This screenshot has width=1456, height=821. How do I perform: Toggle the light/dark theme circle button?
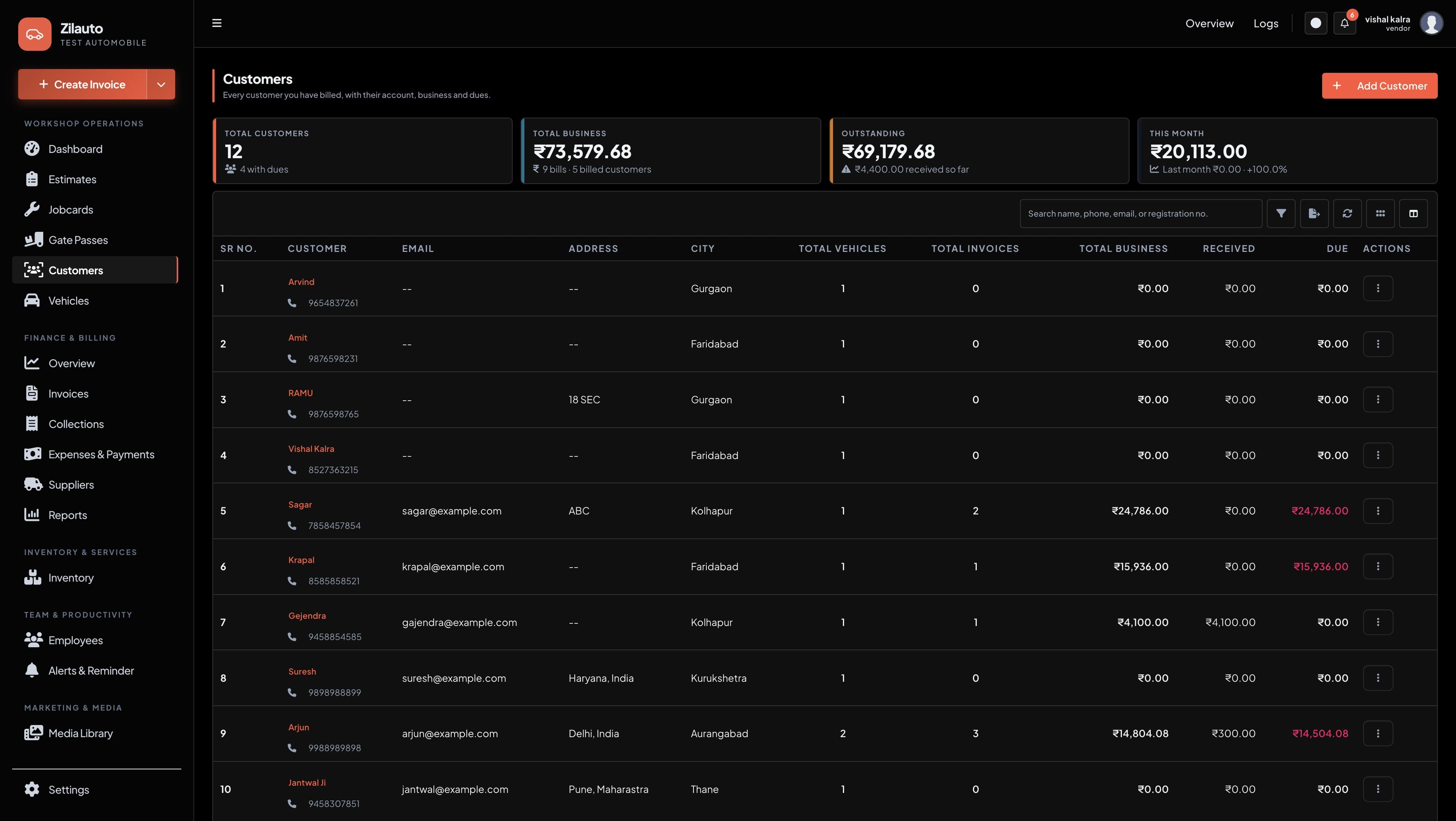point(1316,23)
